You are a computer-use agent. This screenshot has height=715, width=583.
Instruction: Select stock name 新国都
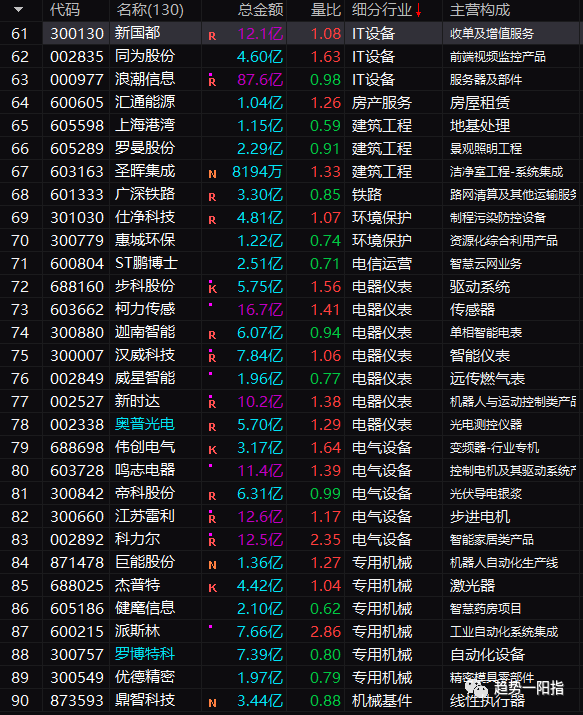pyautogui.click(x=137, y=33)
